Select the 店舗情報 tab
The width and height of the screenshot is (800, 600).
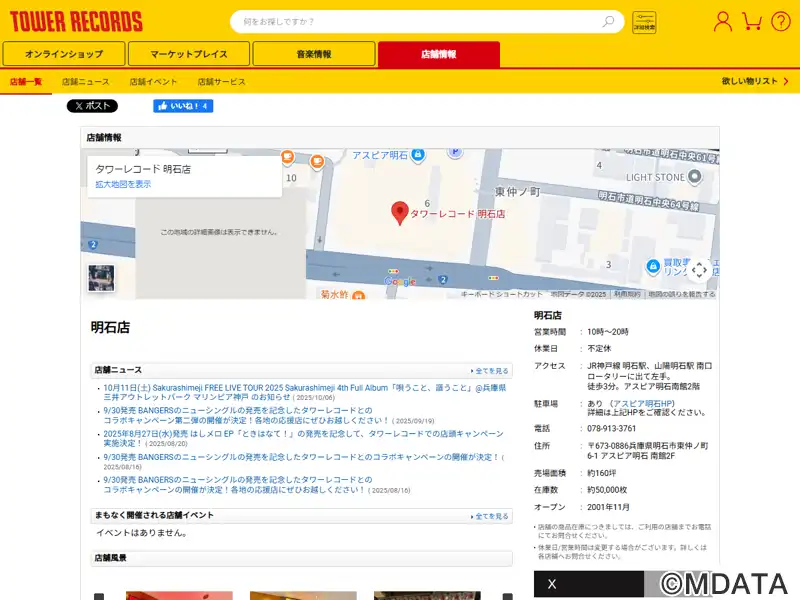[x=439, y=54]
